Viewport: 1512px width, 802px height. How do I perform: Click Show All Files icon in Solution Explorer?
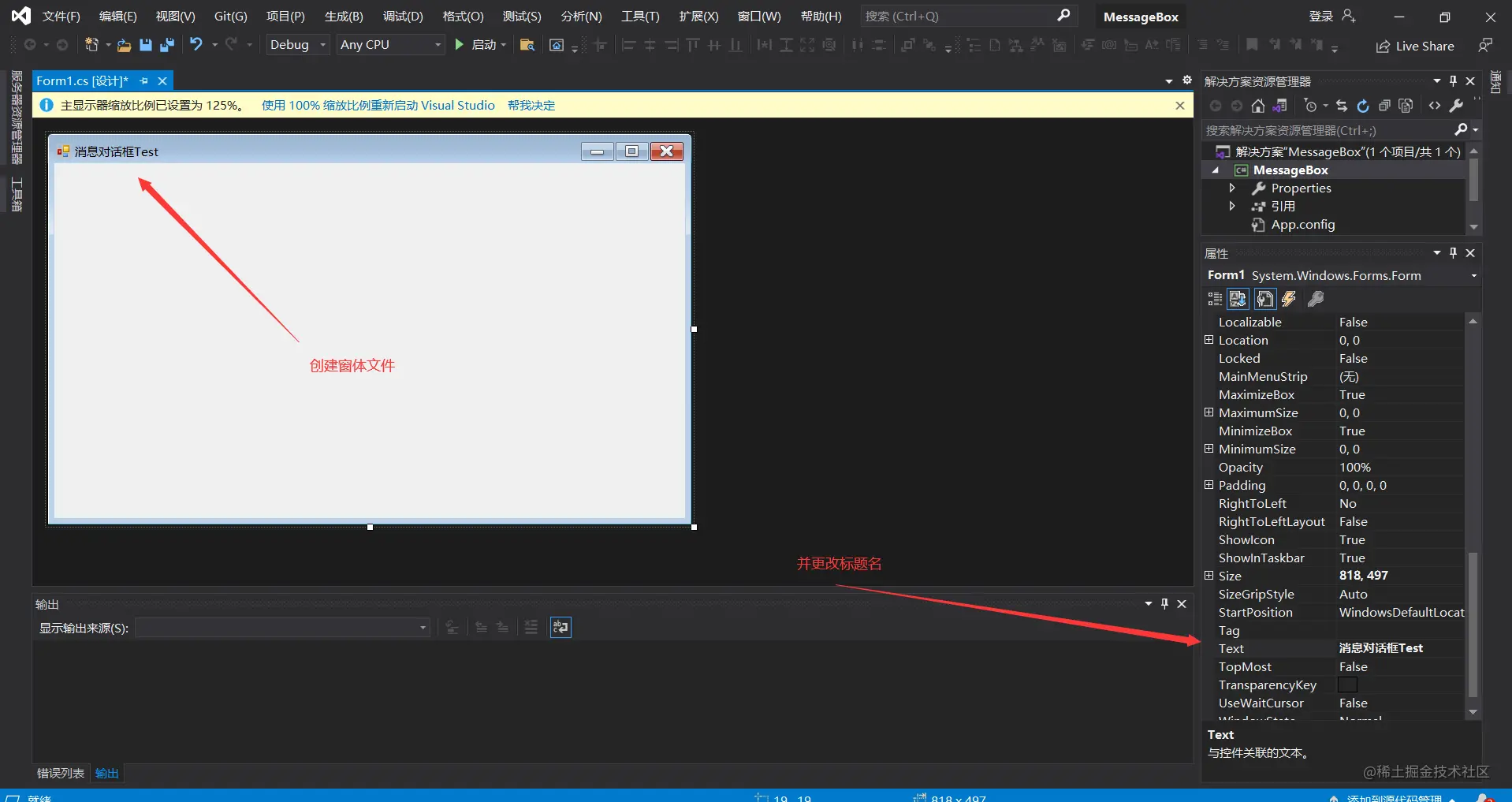1406,106
